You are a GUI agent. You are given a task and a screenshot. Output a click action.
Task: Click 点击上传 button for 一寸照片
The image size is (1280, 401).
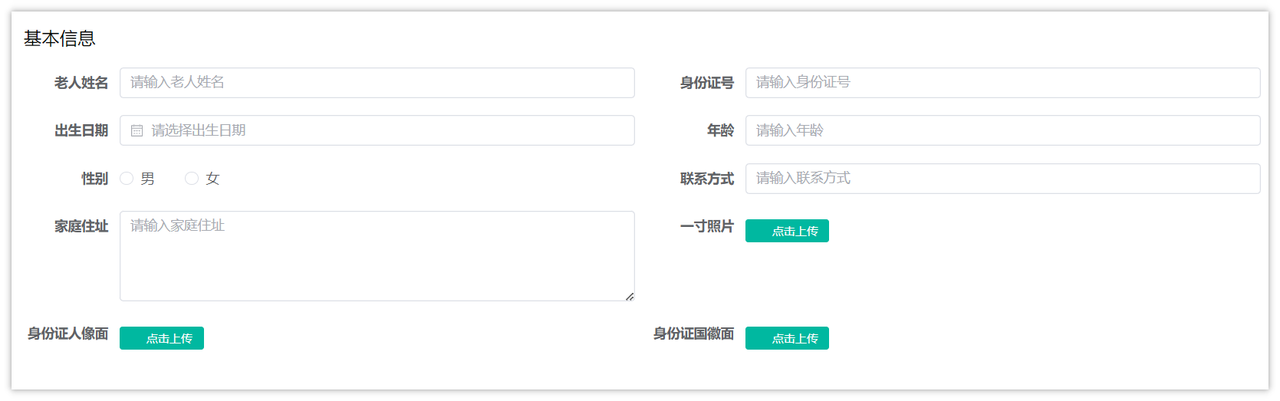[x=787, y=231]
